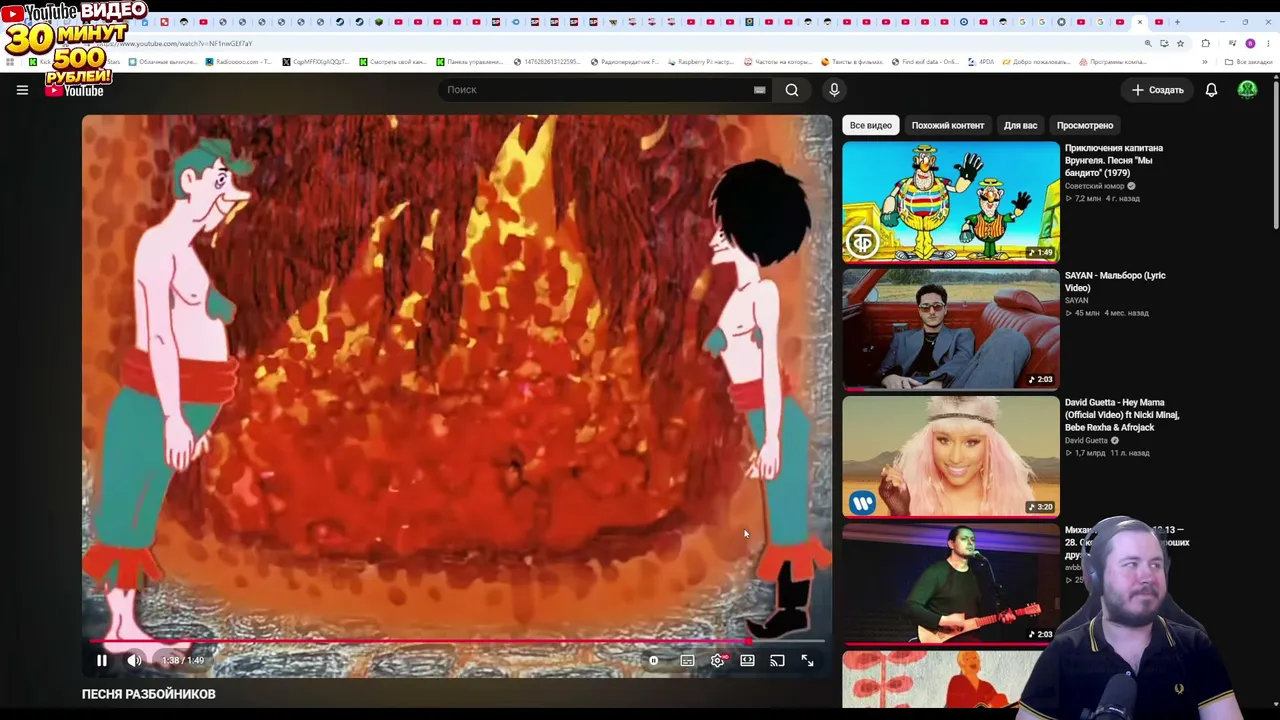
Task: Open the Raspberry Pi bookmark
Action: click(700, 62)
